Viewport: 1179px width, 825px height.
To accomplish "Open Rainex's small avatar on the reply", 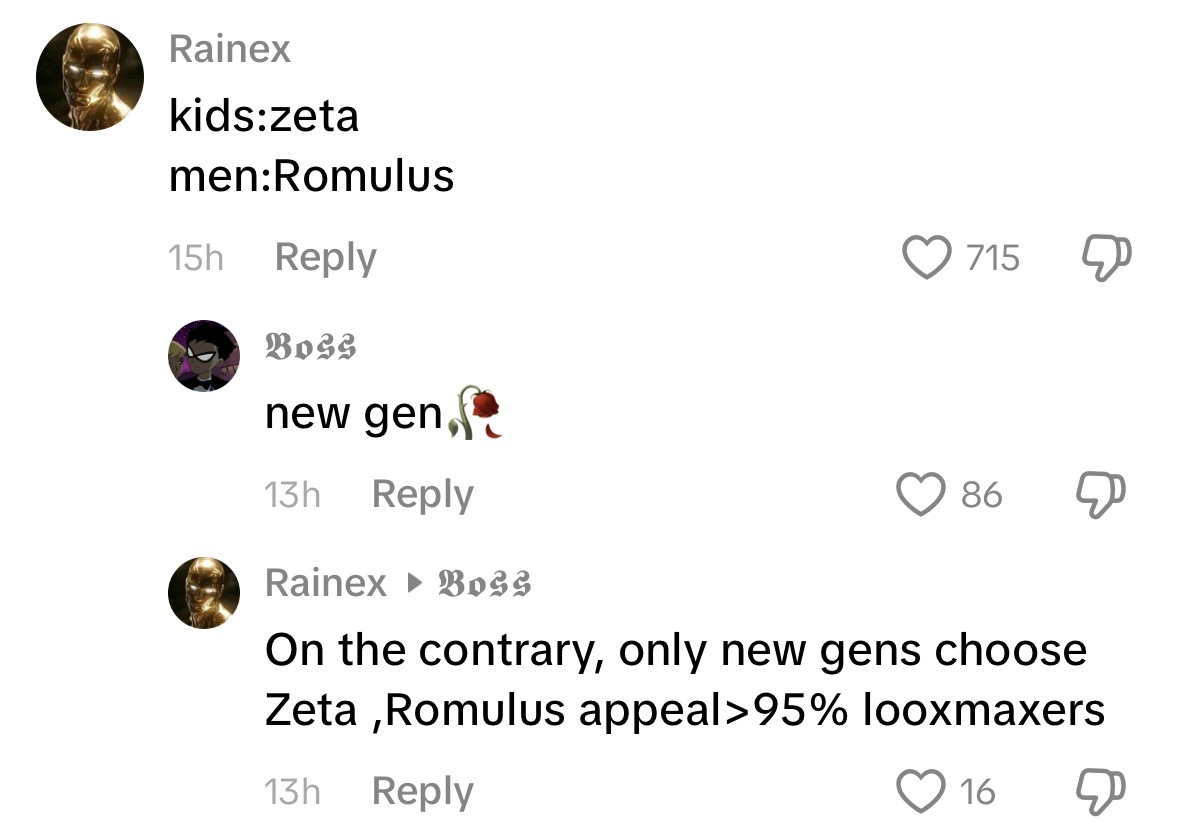I will [x=204, y=592].
